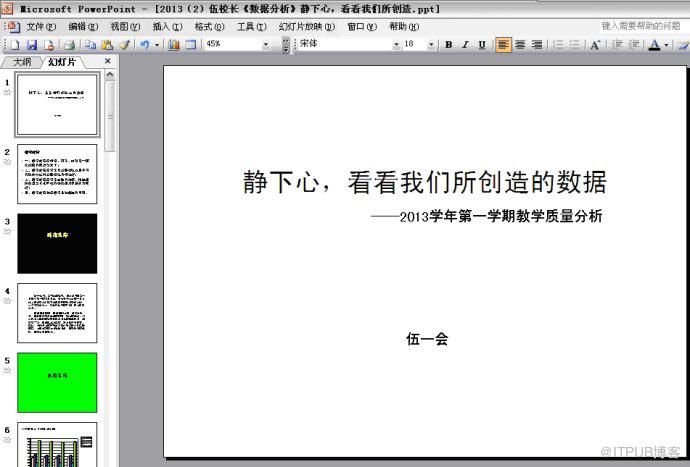Open the 文件 menu
The image size is (690, 467).
pyautogui.click(x=41, y=27)
